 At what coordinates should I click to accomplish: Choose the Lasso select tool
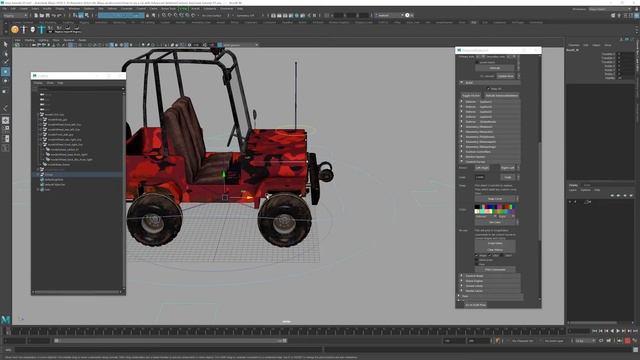click(x=5, y=53)
